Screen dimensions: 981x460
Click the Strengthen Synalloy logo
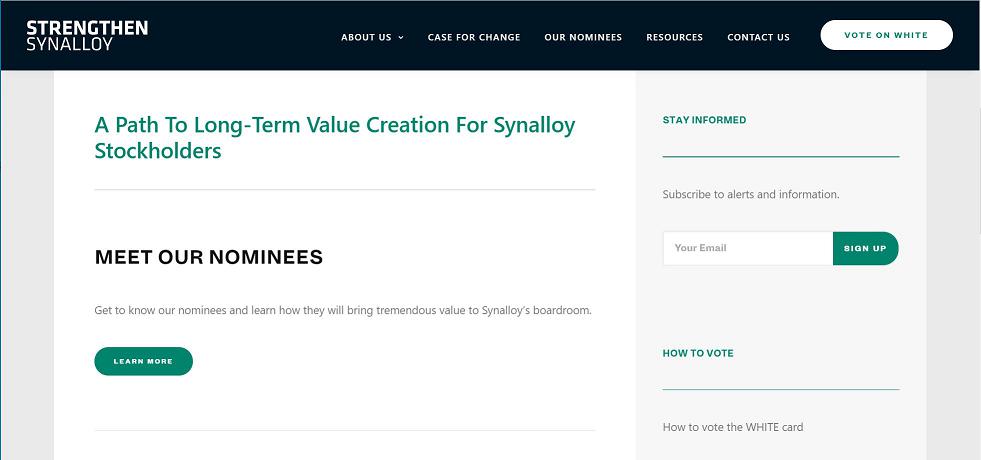(87, 36)
